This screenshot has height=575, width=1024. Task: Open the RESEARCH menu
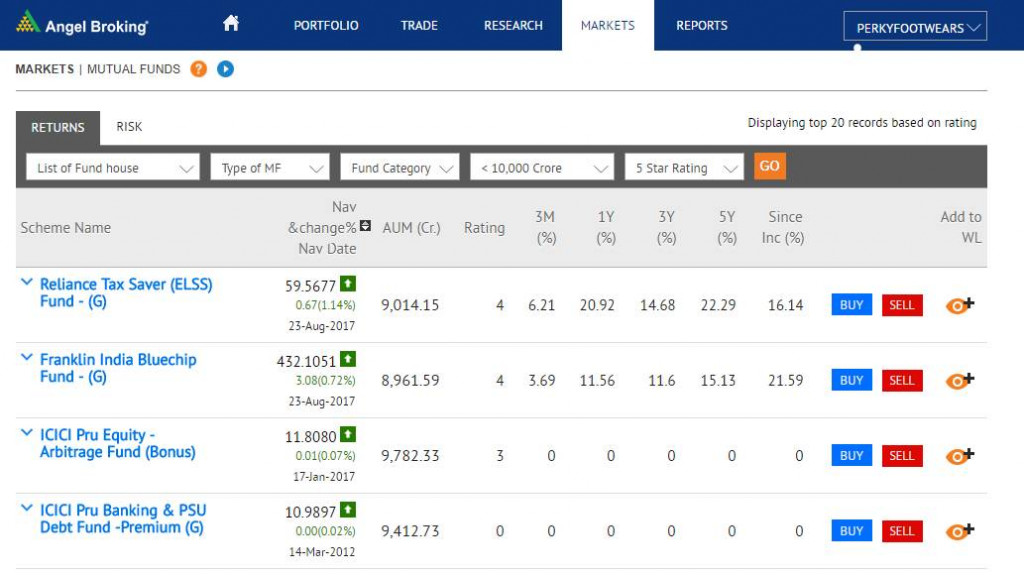pyautogui.click(x=513, y=25)
